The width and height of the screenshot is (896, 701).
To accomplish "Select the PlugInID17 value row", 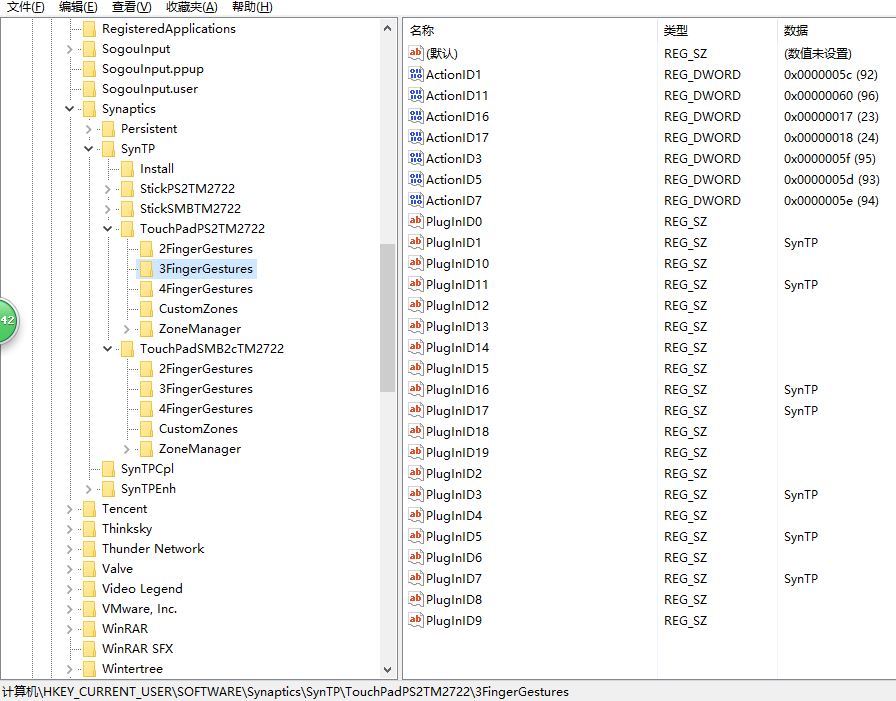I will click(650, 410).
